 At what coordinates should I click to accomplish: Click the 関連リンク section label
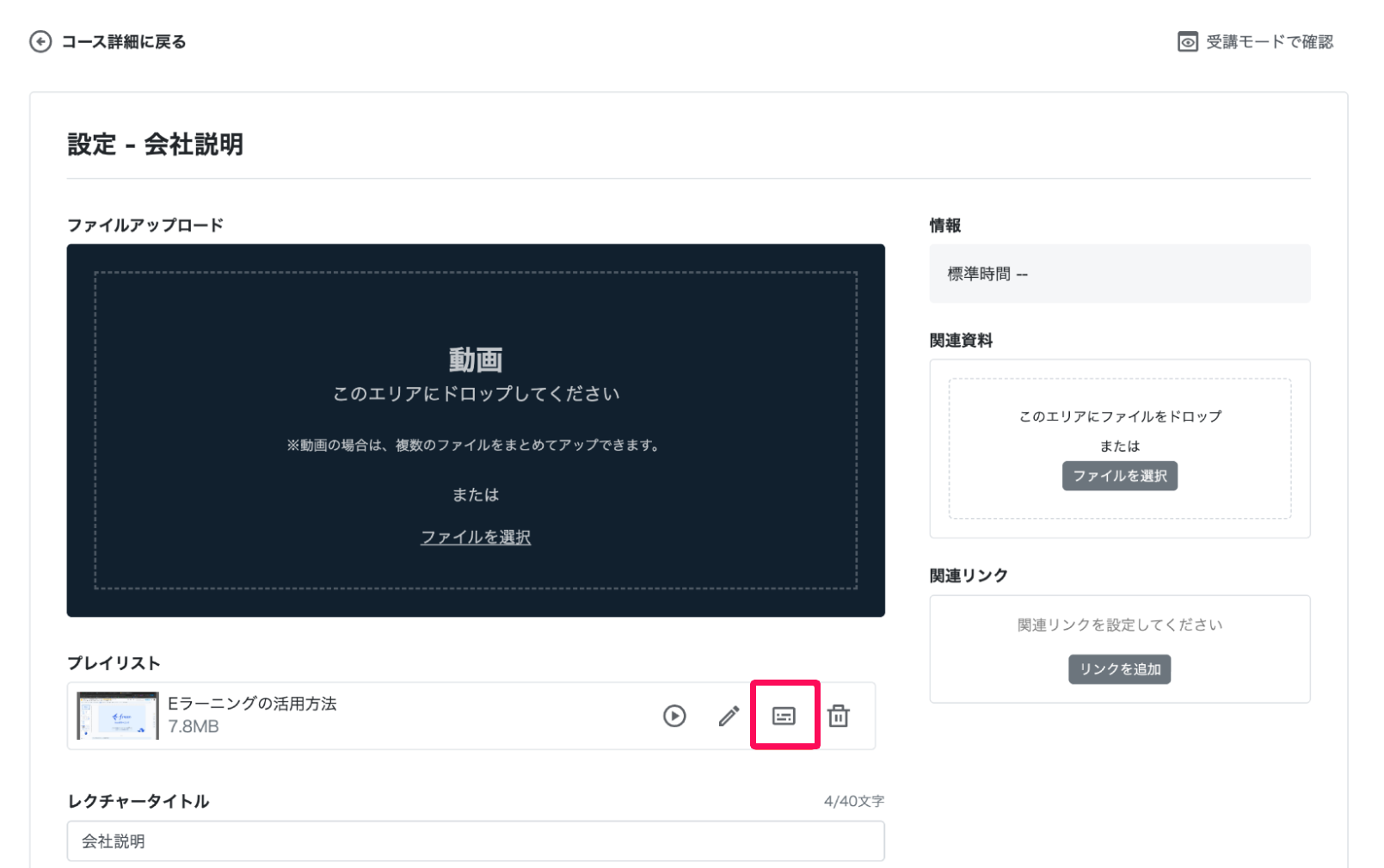pyautogui.click(x=969, y=576)
